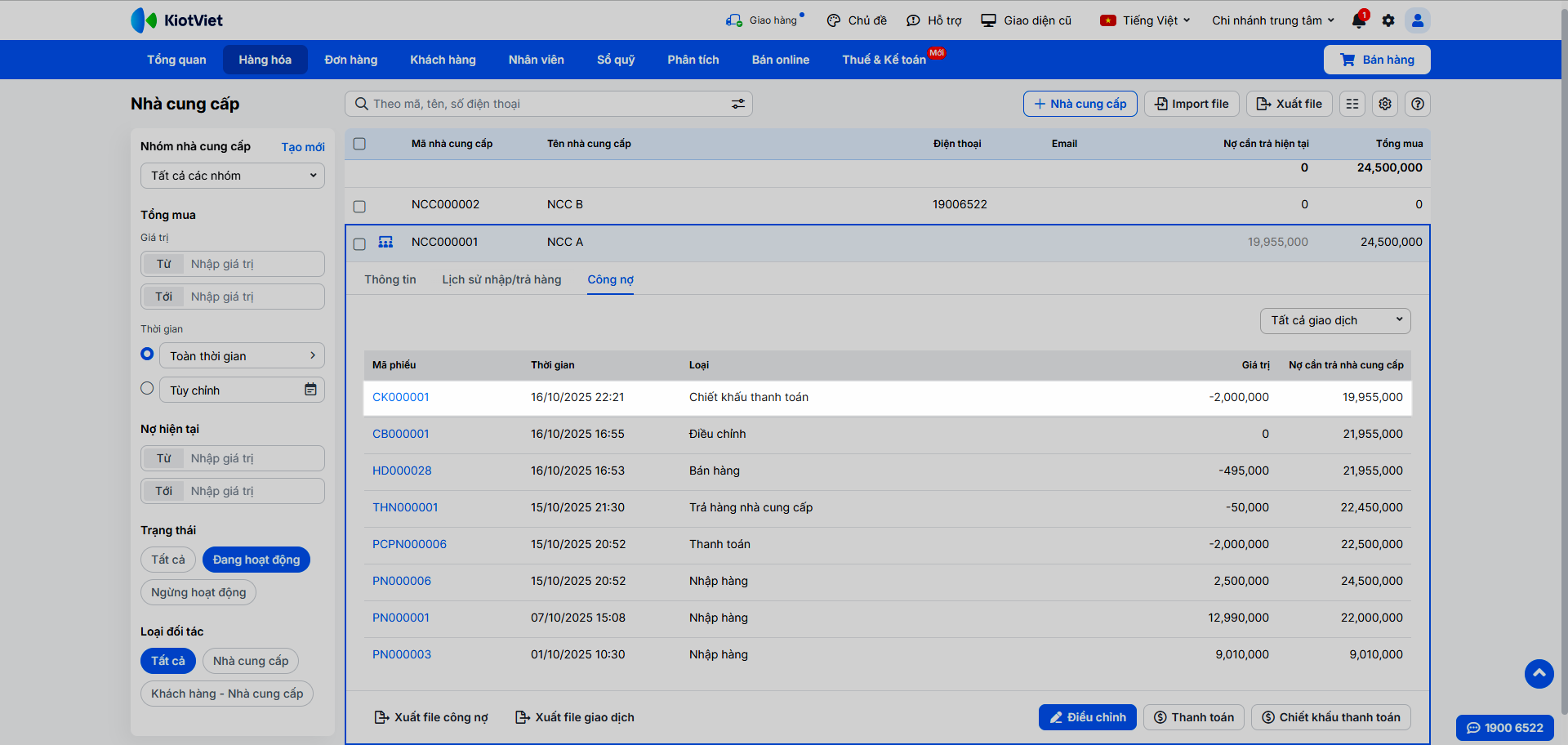Click the notification bell icon
The height and width of the screenshot is (745, 1568).
1359,20
